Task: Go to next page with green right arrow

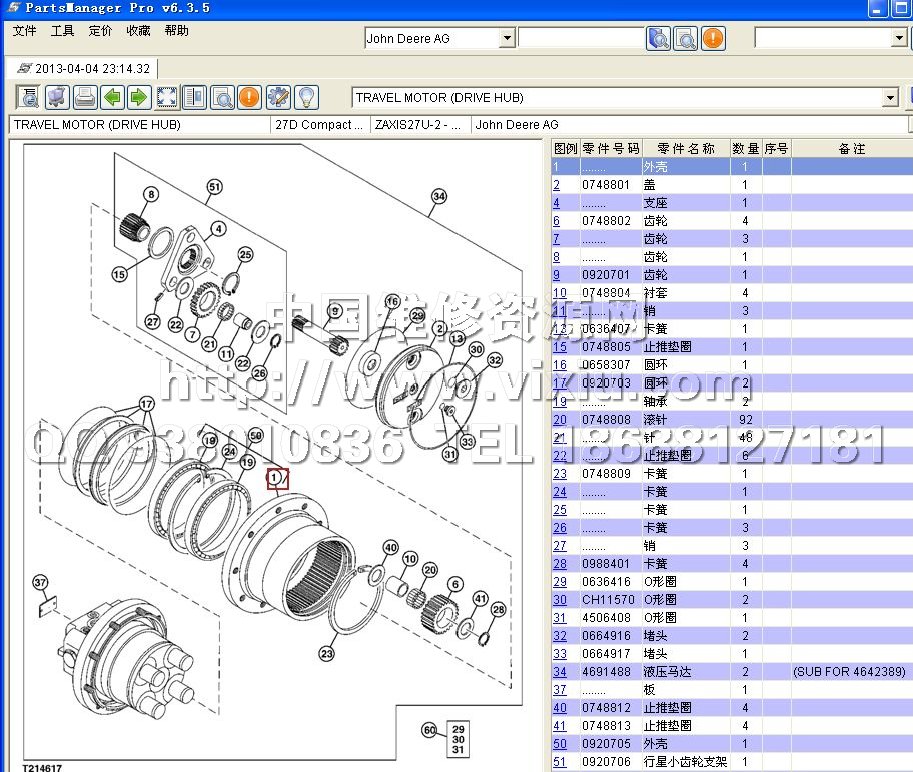Action: [x=139, y=97]
